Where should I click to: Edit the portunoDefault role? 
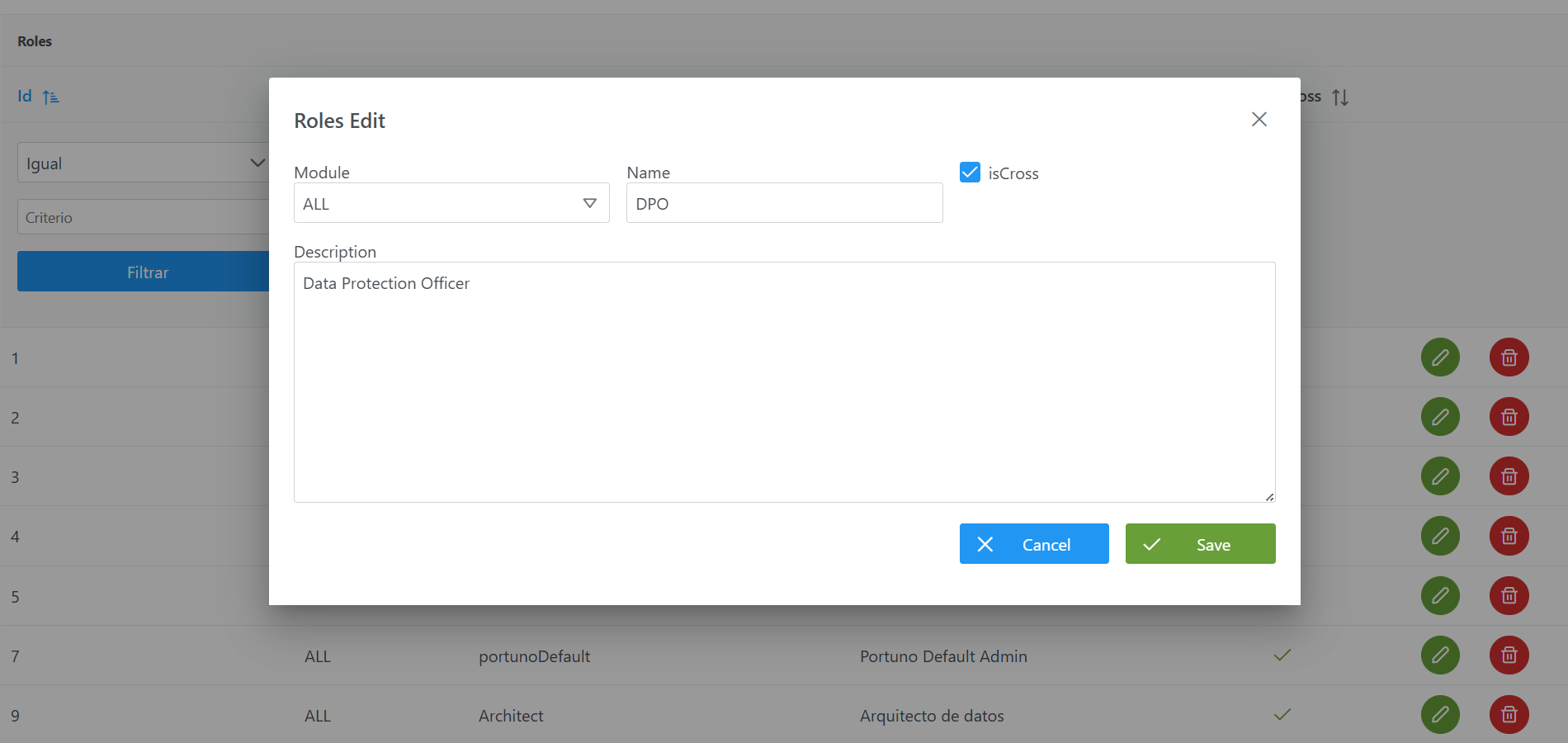[1440, 655]
